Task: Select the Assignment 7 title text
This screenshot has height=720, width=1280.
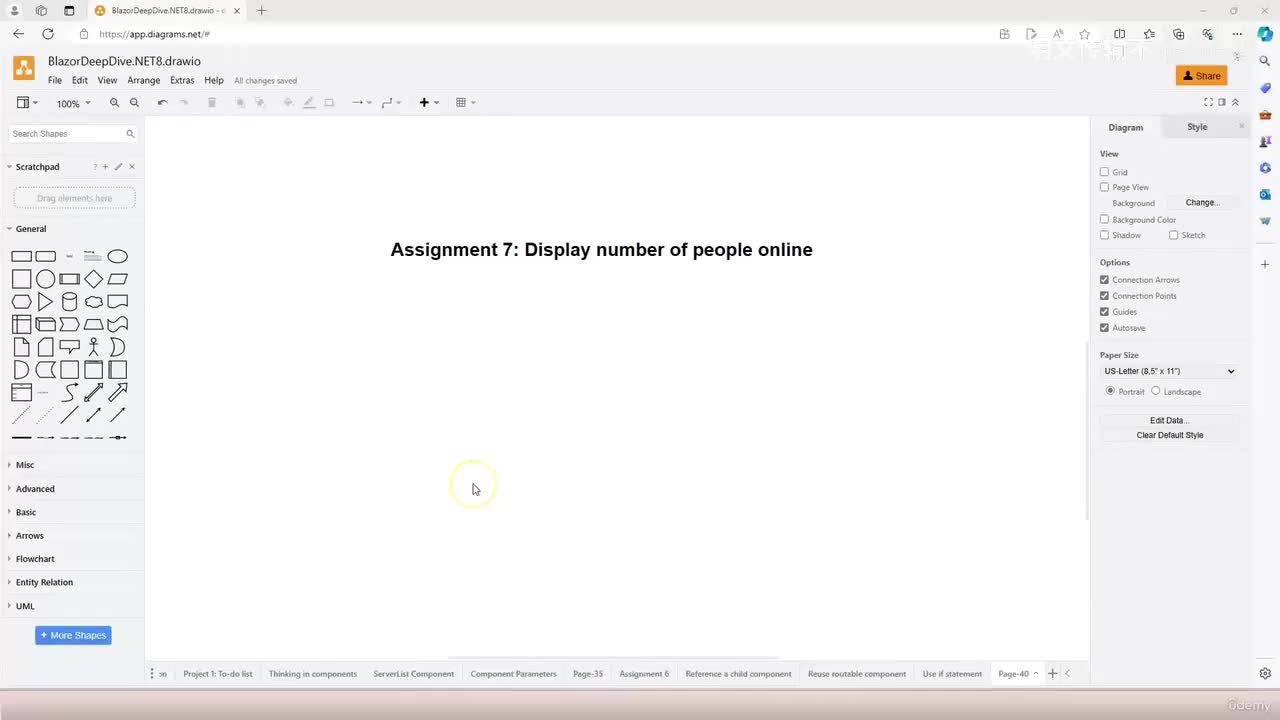Action: [x=601, y=250]
